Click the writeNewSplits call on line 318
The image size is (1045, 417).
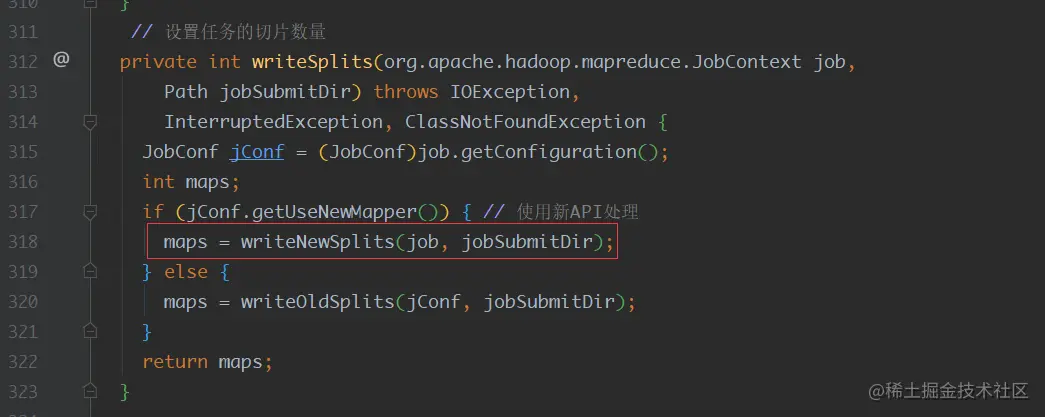(x=318, y=242)
